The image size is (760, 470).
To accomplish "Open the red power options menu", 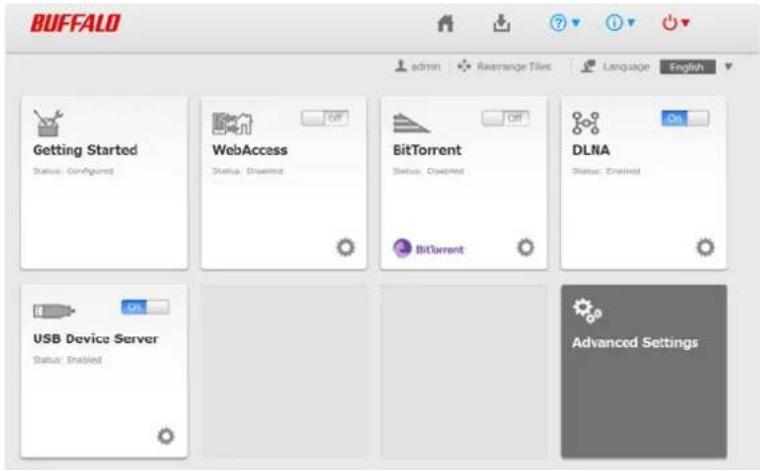I will click(x=676, y=23).
